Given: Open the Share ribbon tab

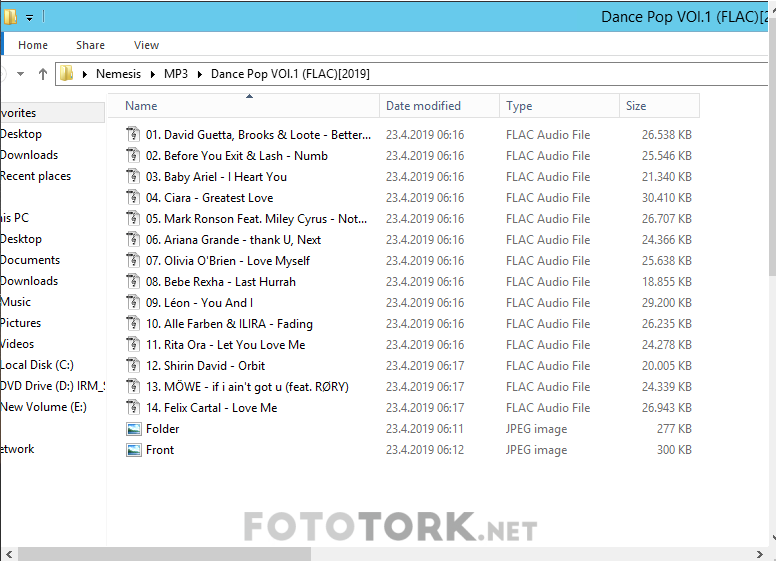Looking at the screenshot, I should coord(90,45).
